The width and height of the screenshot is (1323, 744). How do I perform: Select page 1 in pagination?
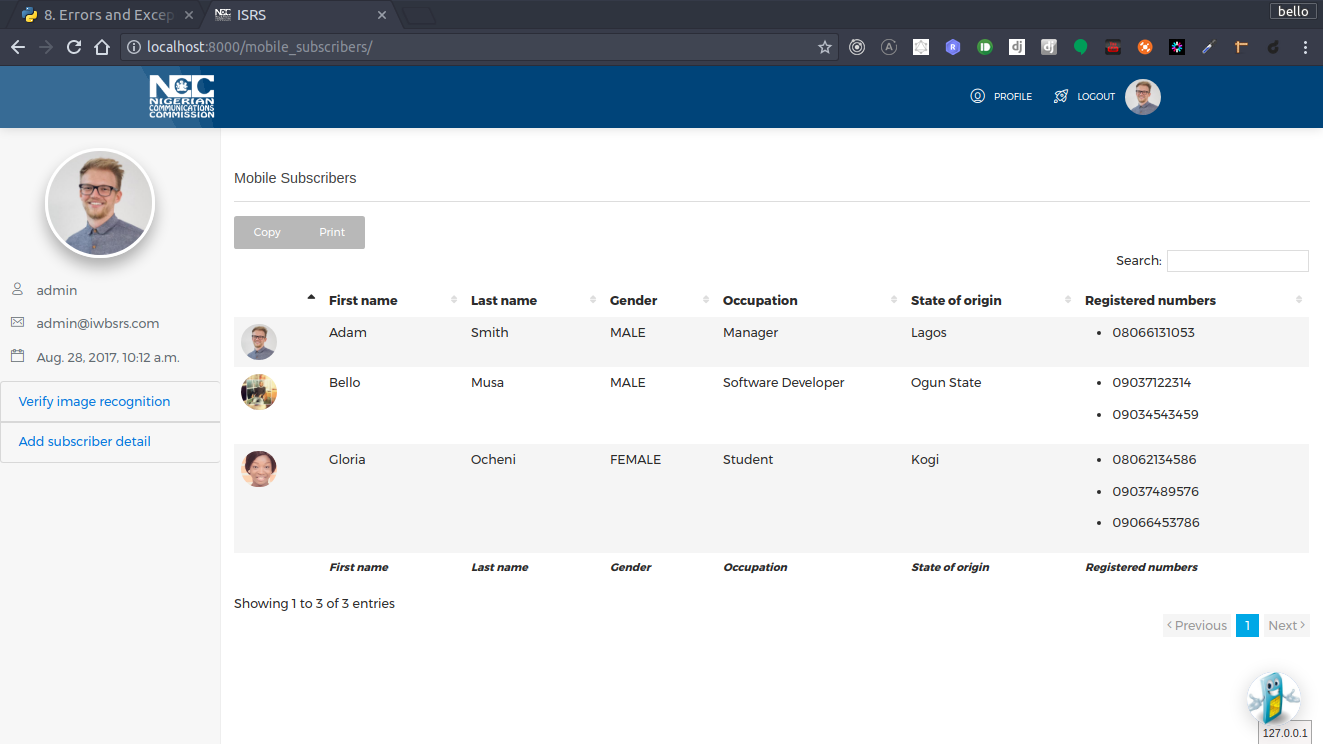[x=1247, y=625]
